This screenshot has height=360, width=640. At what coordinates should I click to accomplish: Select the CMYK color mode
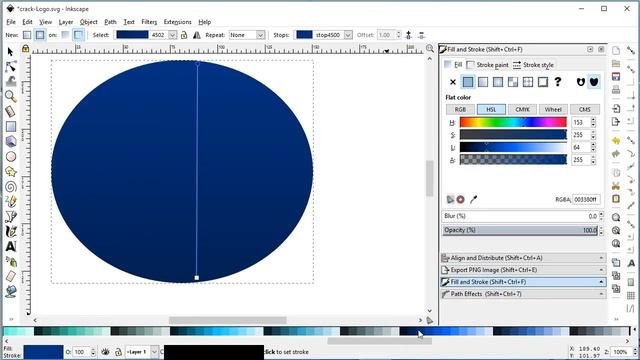click(522, 109)
